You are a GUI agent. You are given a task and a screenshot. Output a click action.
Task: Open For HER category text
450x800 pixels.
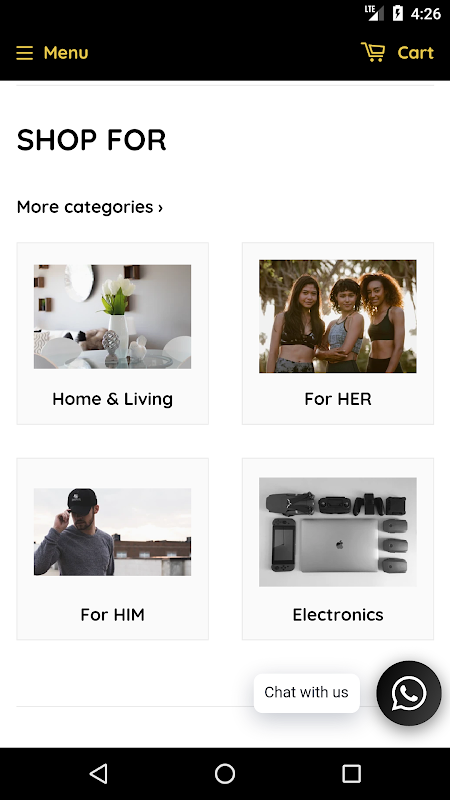pos(338,398)
